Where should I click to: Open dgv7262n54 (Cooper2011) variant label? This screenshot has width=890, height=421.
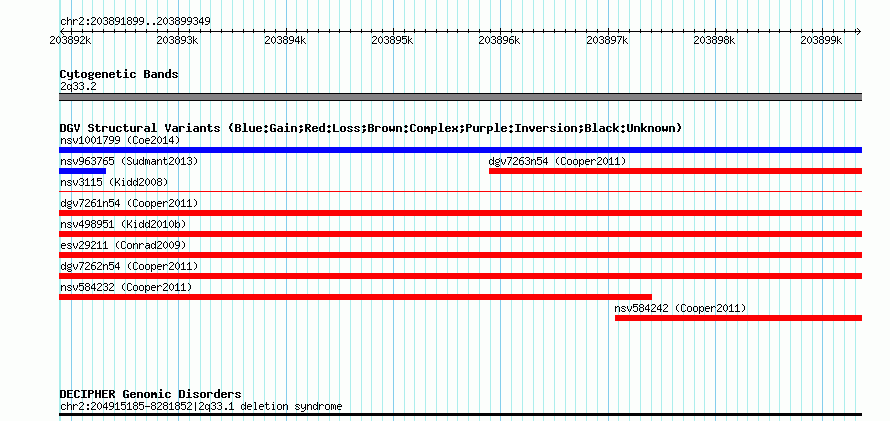pos(129,266)
